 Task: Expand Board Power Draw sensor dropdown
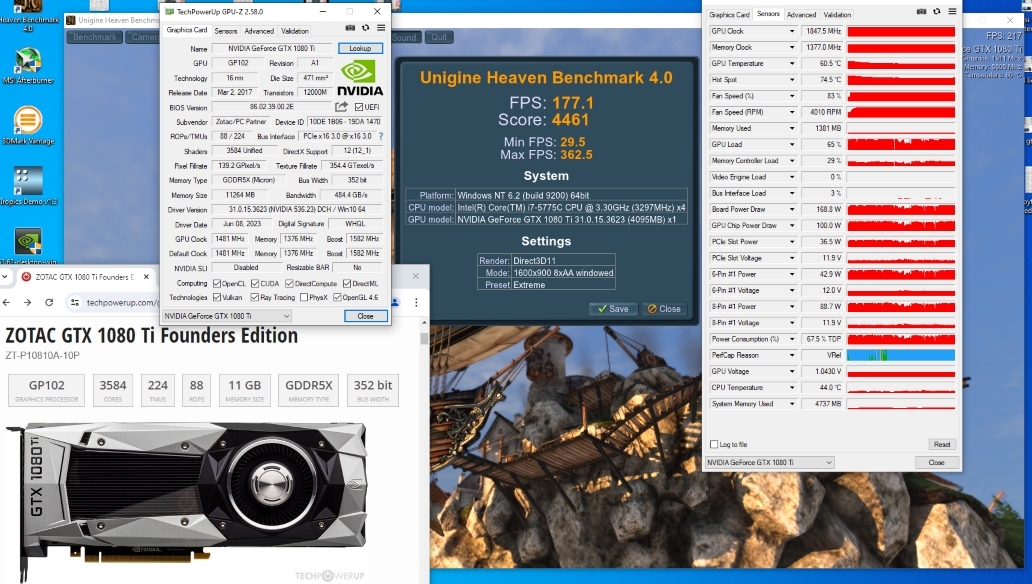[792, 209]
